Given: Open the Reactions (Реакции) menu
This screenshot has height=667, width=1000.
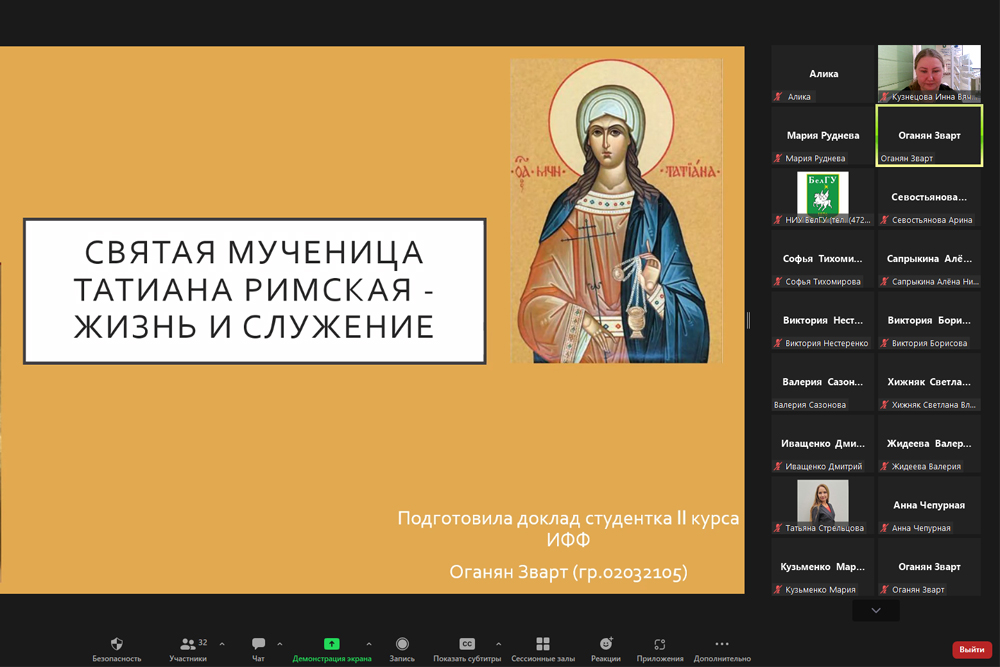Looking at the screenshot, I should [x=605, y=645].
